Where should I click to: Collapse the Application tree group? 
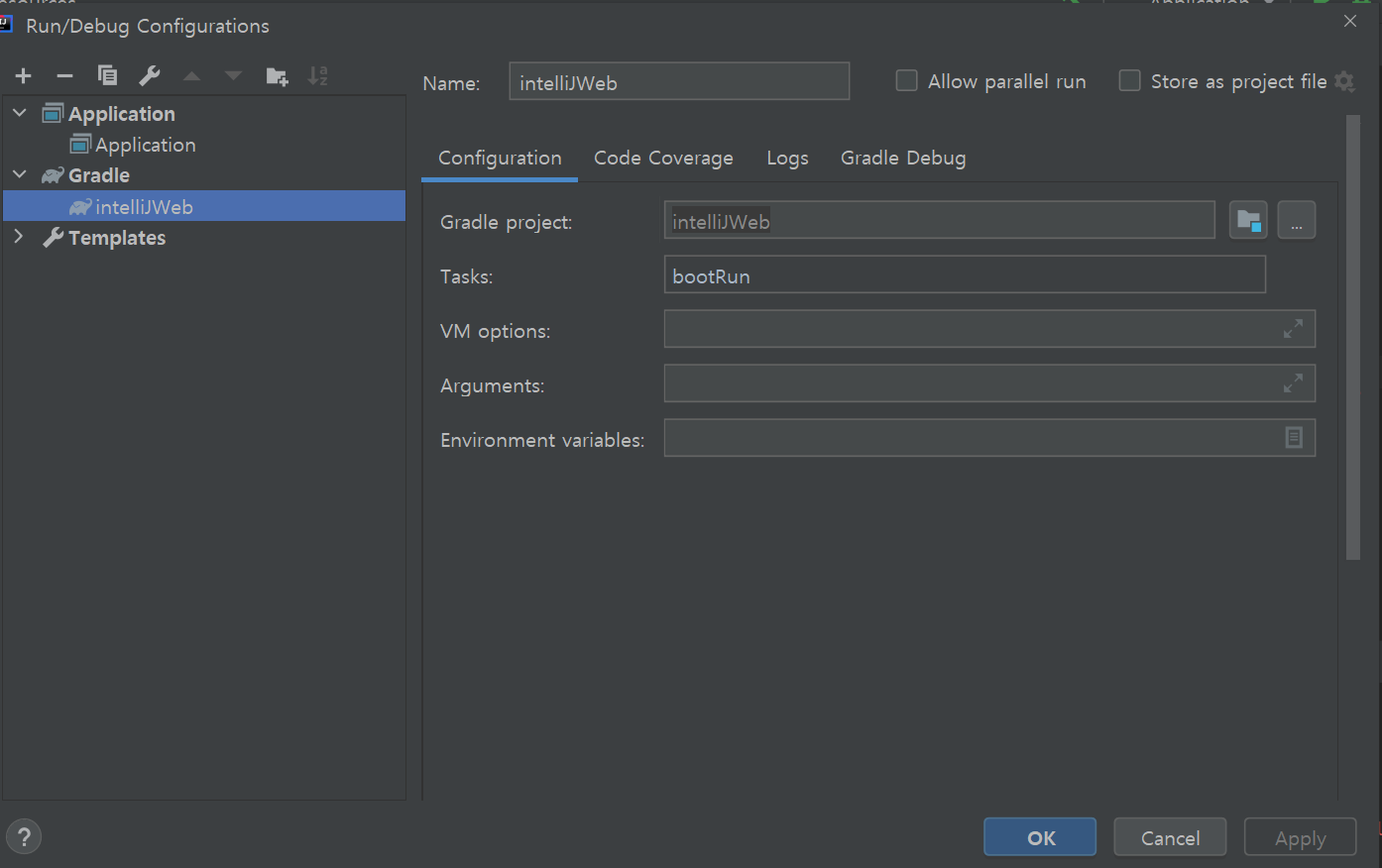20,113
